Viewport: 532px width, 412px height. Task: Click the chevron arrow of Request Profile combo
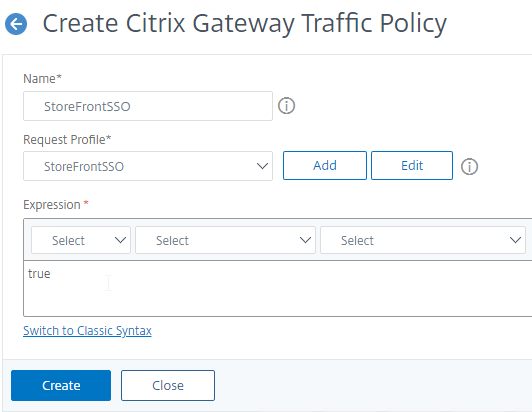(262, 166)
